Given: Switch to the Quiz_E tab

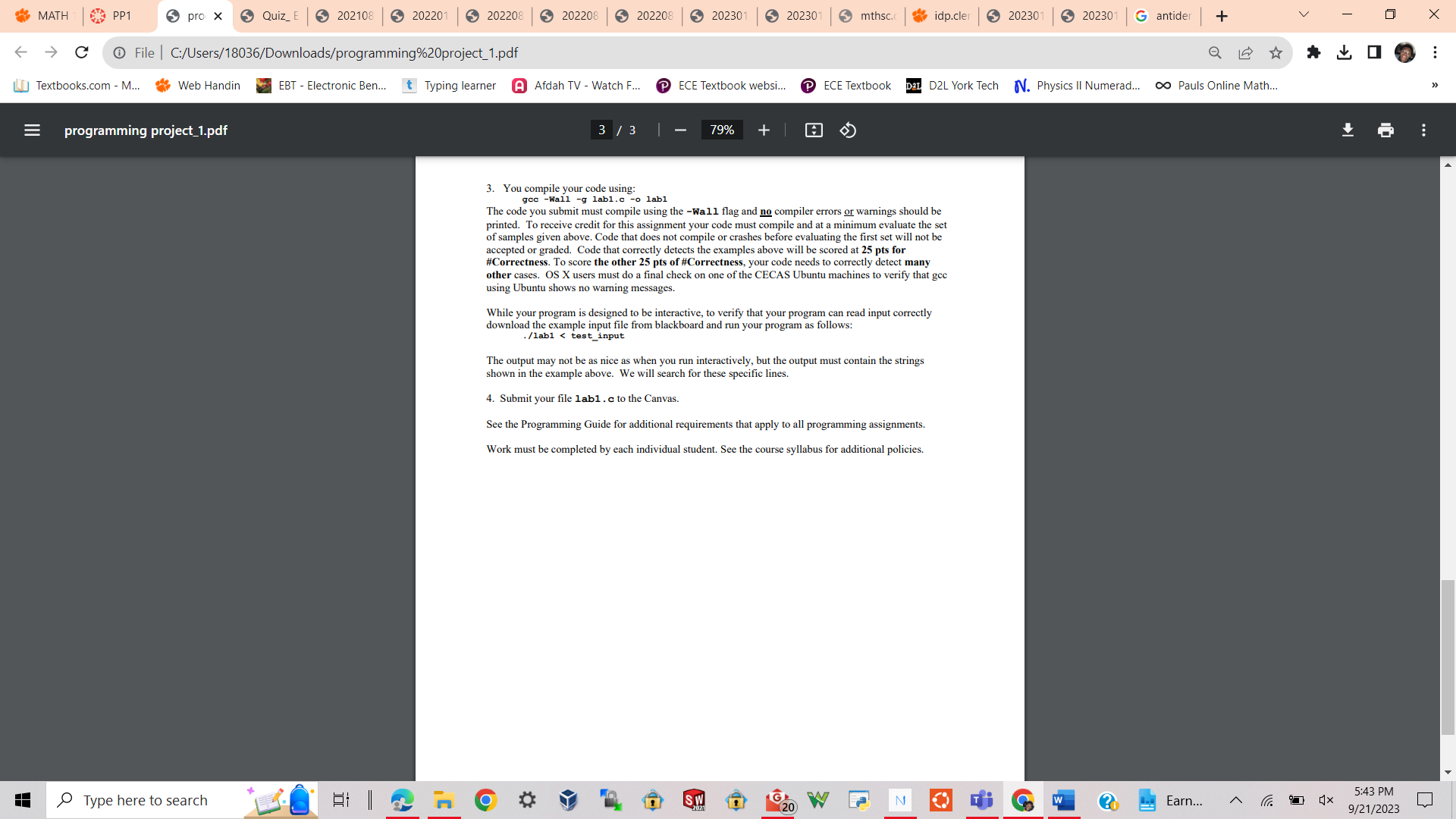Looking at the screenshot, I should (271, 16).
